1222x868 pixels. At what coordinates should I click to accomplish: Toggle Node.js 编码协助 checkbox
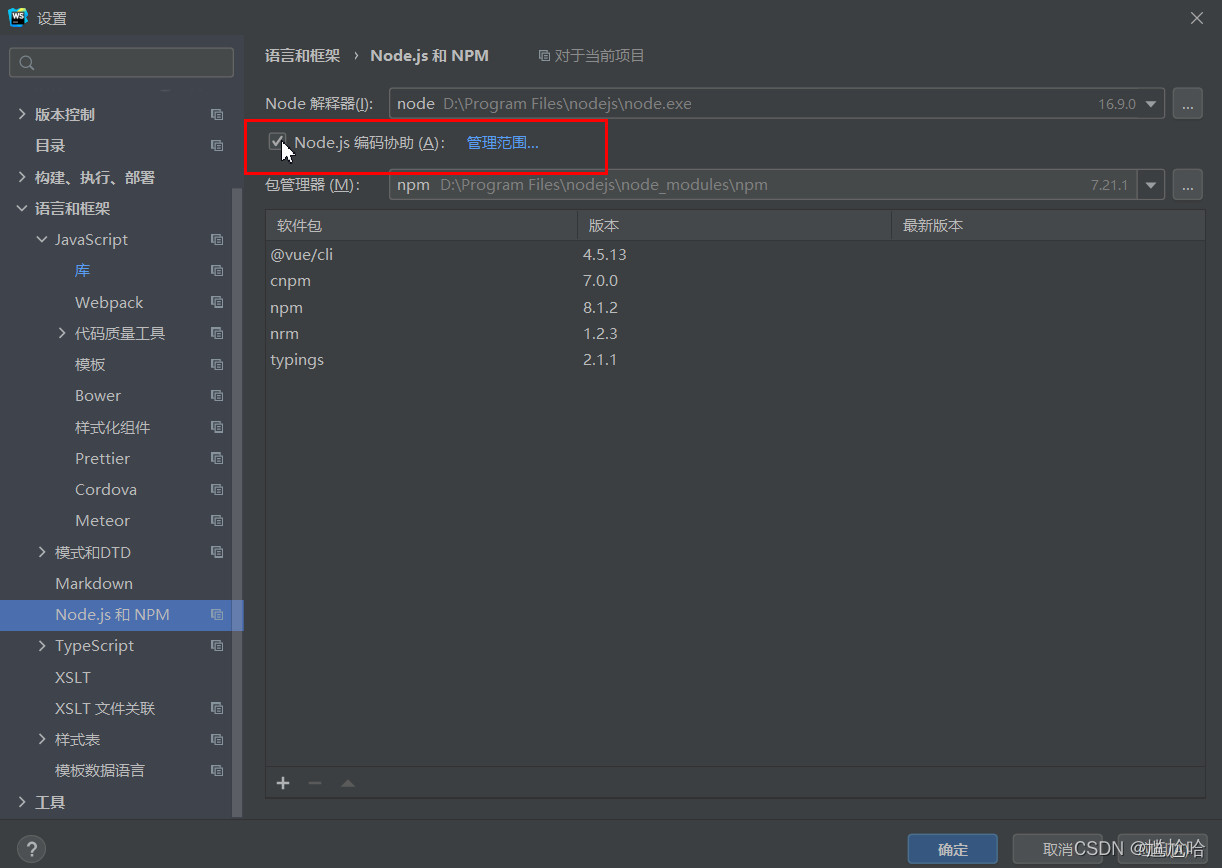pyautogui.click(x=277, y=142)
